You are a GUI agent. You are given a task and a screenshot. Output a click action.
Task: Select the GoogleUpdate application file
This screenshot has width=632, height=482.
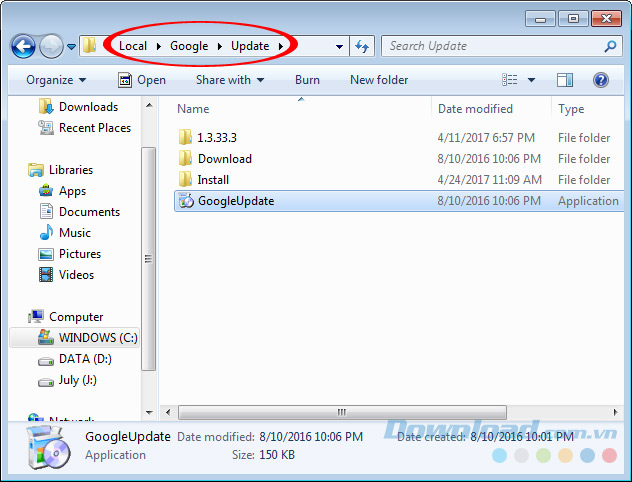pos(235,201)
